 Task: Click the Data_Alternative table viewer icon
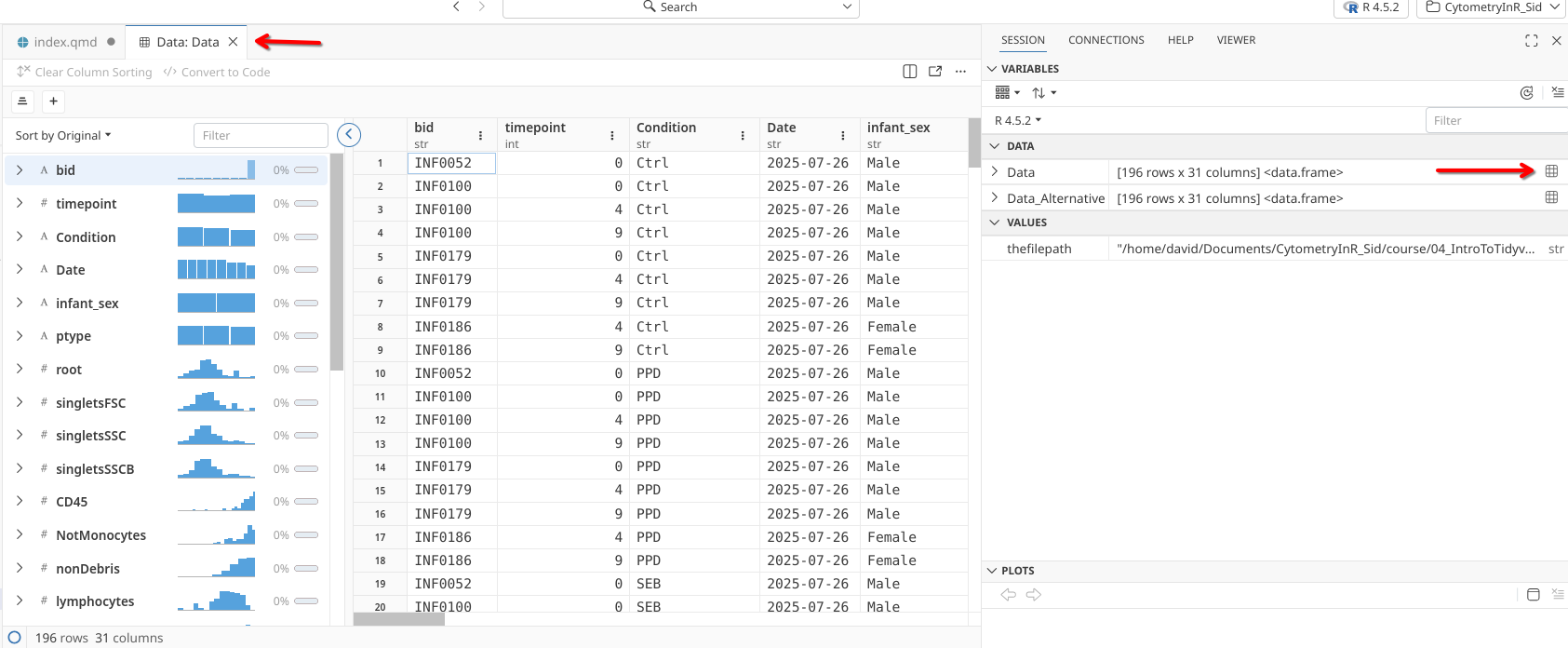(x=1550, y=197)
